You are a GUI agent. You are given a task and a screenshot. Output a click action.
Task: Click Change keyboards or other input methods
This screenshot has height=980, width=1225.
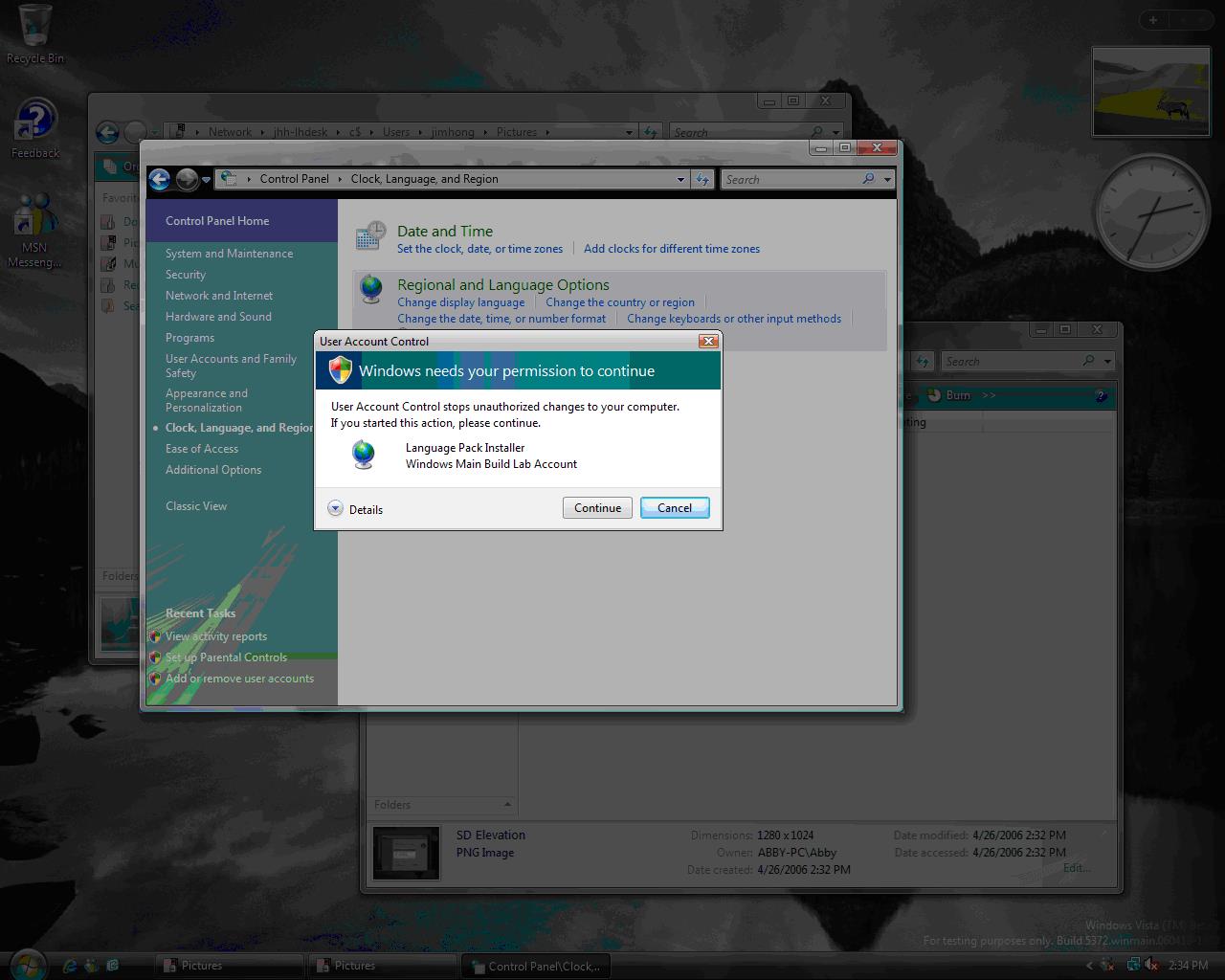coord(734,319)
